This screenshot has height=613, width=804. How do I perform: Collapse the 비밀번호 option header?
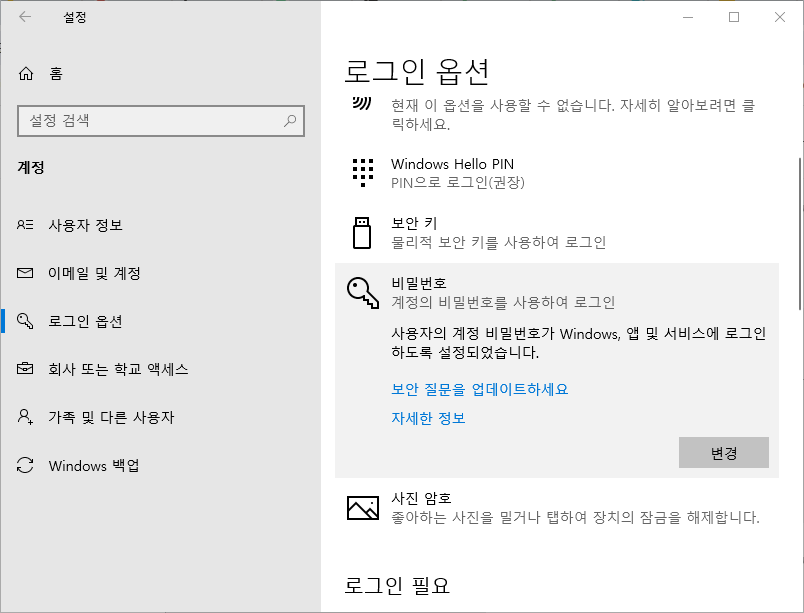pyautogui.click(x=557, y=293)
